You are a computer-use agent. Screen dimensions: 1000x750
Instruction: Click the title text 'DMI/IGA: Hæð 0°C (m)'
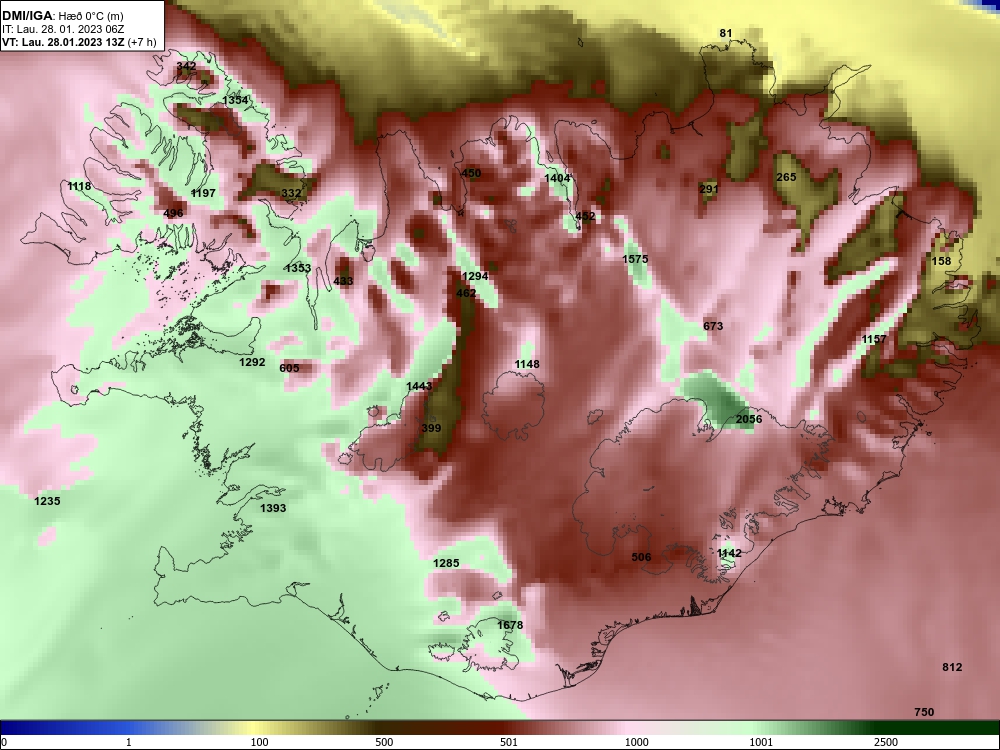62,16
